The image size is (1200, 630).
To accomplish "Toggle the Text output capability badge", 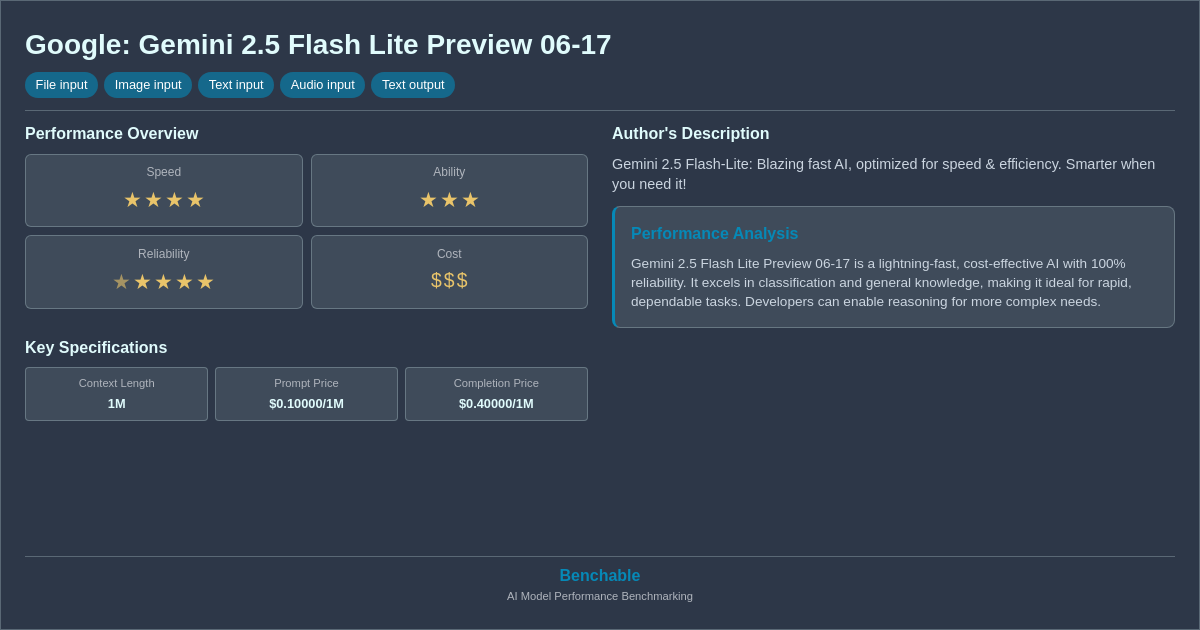I will pos(413,85).
